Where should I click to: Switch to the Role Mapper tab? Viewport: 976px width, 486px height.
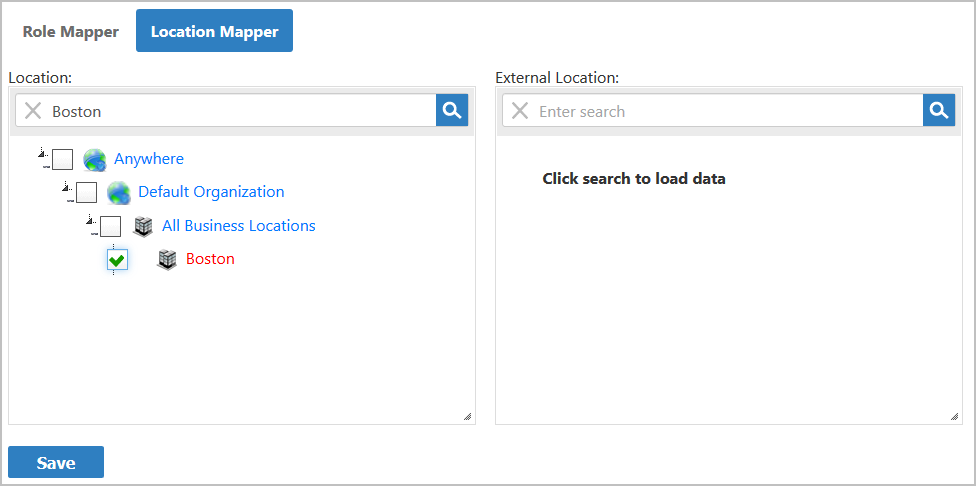pos(71,31)
